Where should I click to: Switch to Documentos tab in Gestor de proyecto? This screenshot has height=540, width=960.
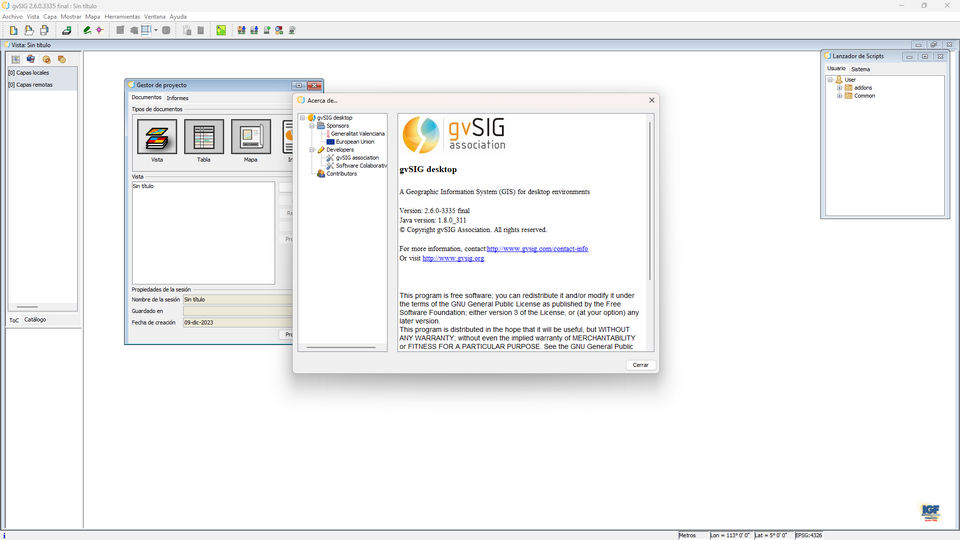[146, 97]
